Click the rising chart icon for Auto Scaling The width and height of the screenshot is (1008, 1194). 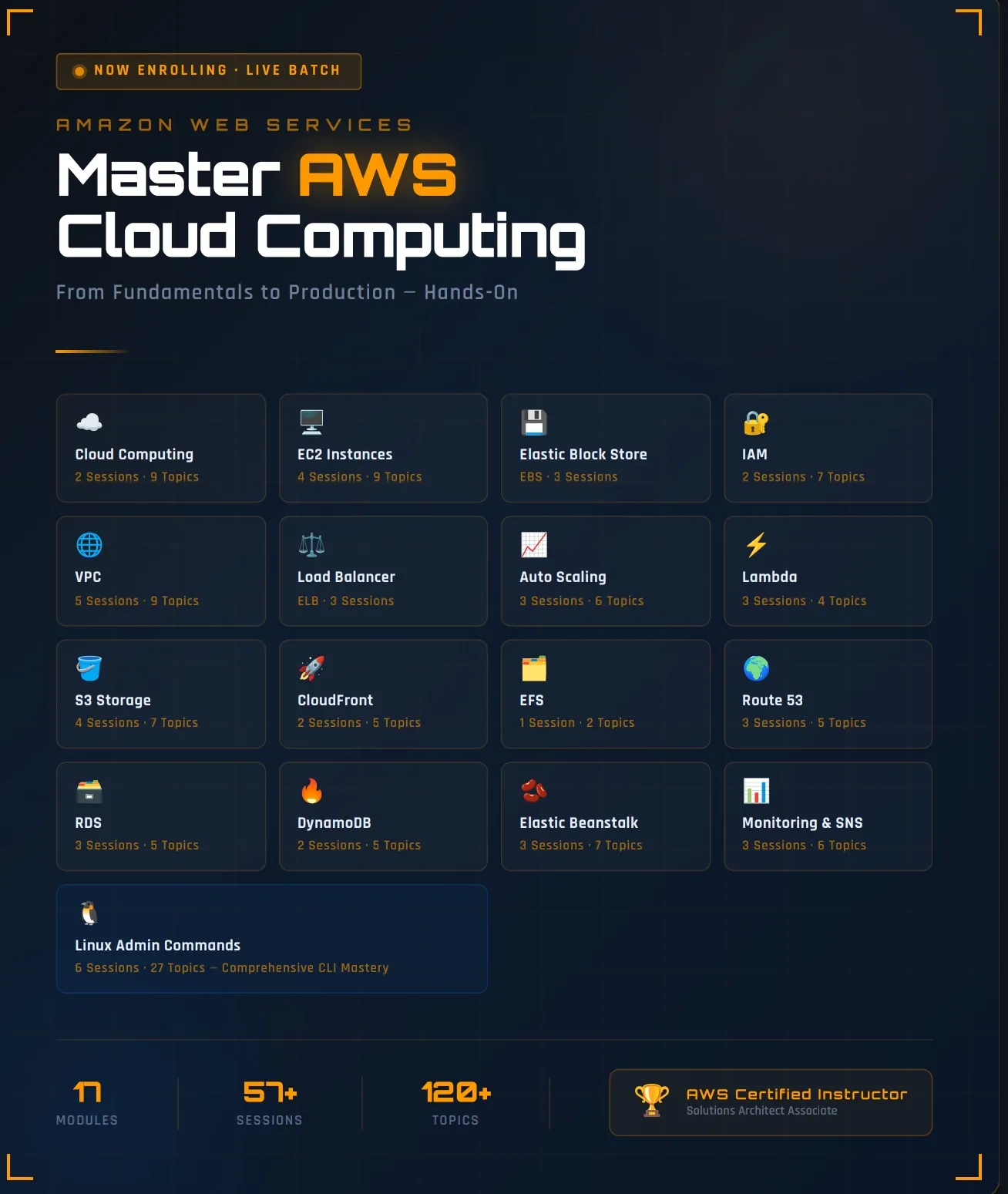click(533, 545)
